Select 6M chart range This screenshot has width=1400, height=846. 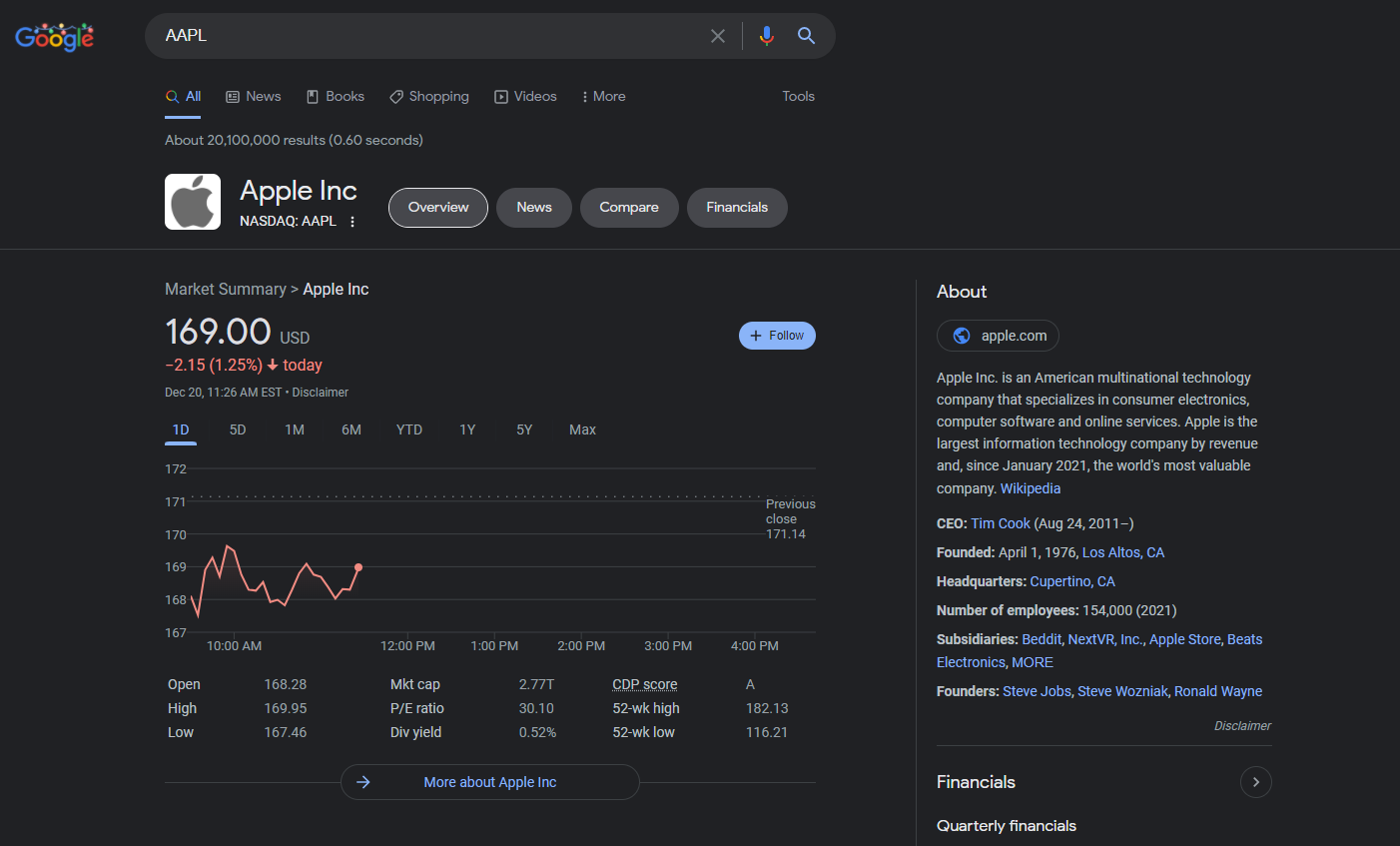click(351, 429)
